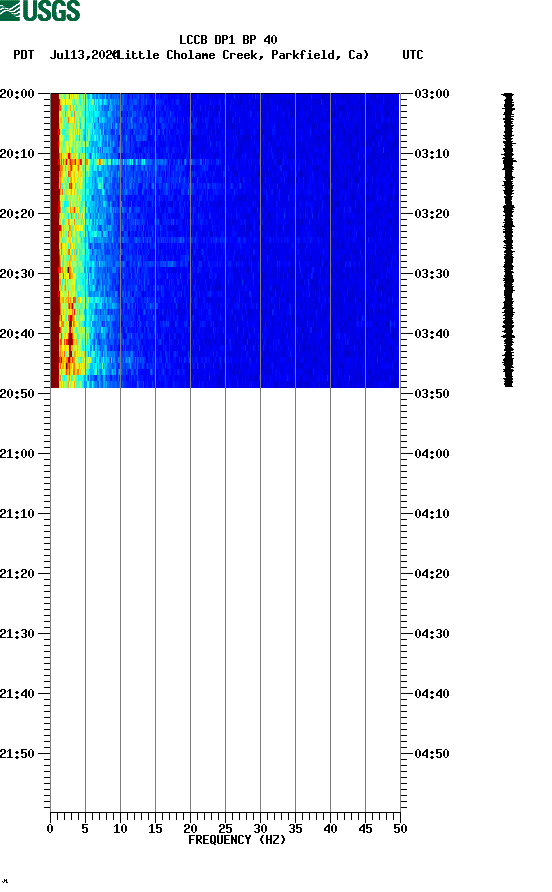This screenshot has height=892, width=552.
Task: Click the '21:40' PDT time label
Action: (x=17, y=693)
